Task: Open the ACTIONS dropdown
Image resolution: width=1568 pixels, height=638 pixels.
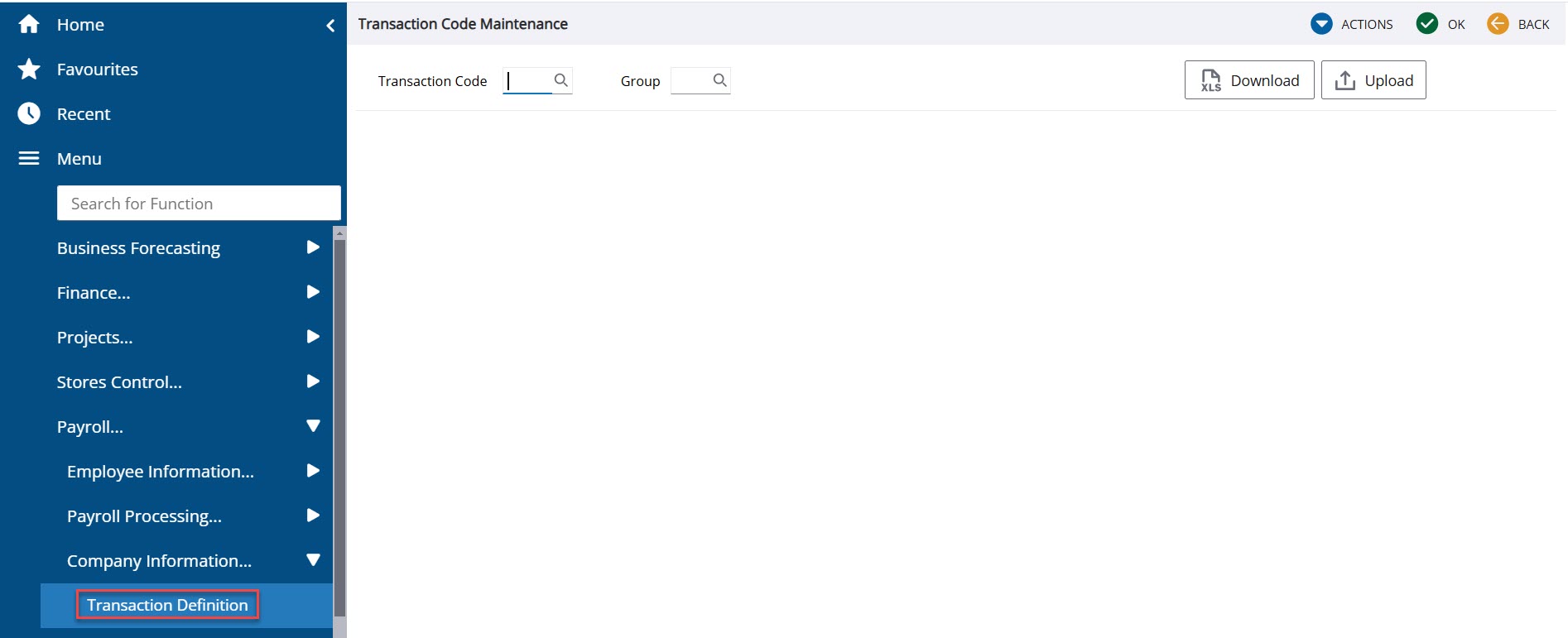Action: pos(1352,24)
